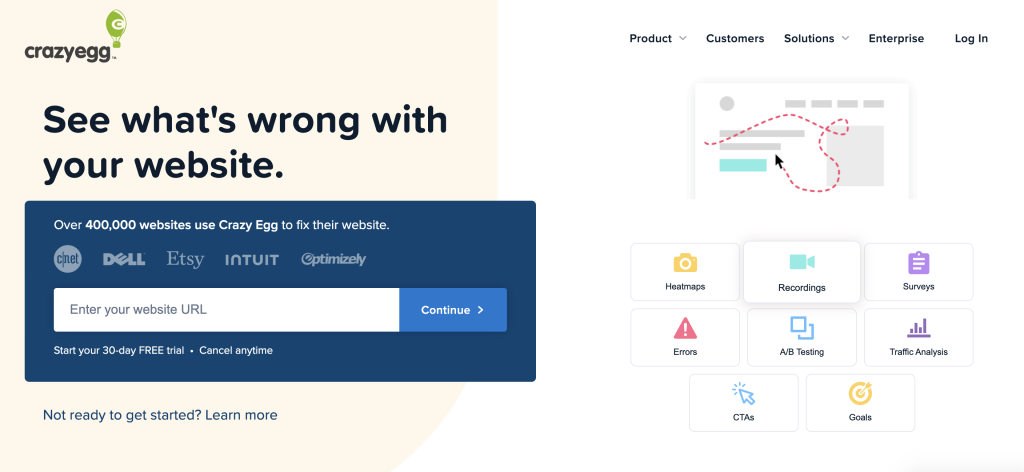Select the A/B Testing icon
This screenshot has width=1024, height=472.
click(801, 327)
